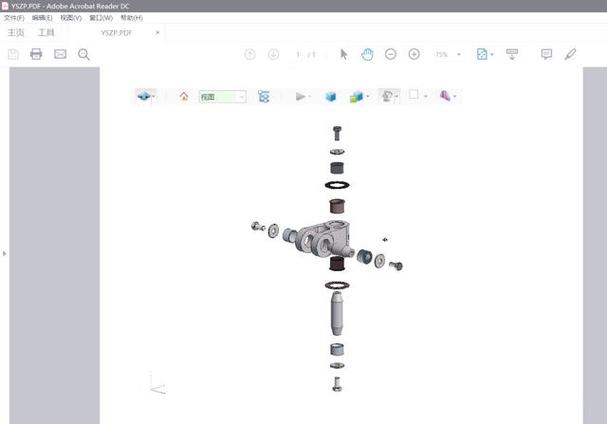Screen dimensions: 607x424
Task: Click the central bracket part in model
Action: [x=323, y=239]
